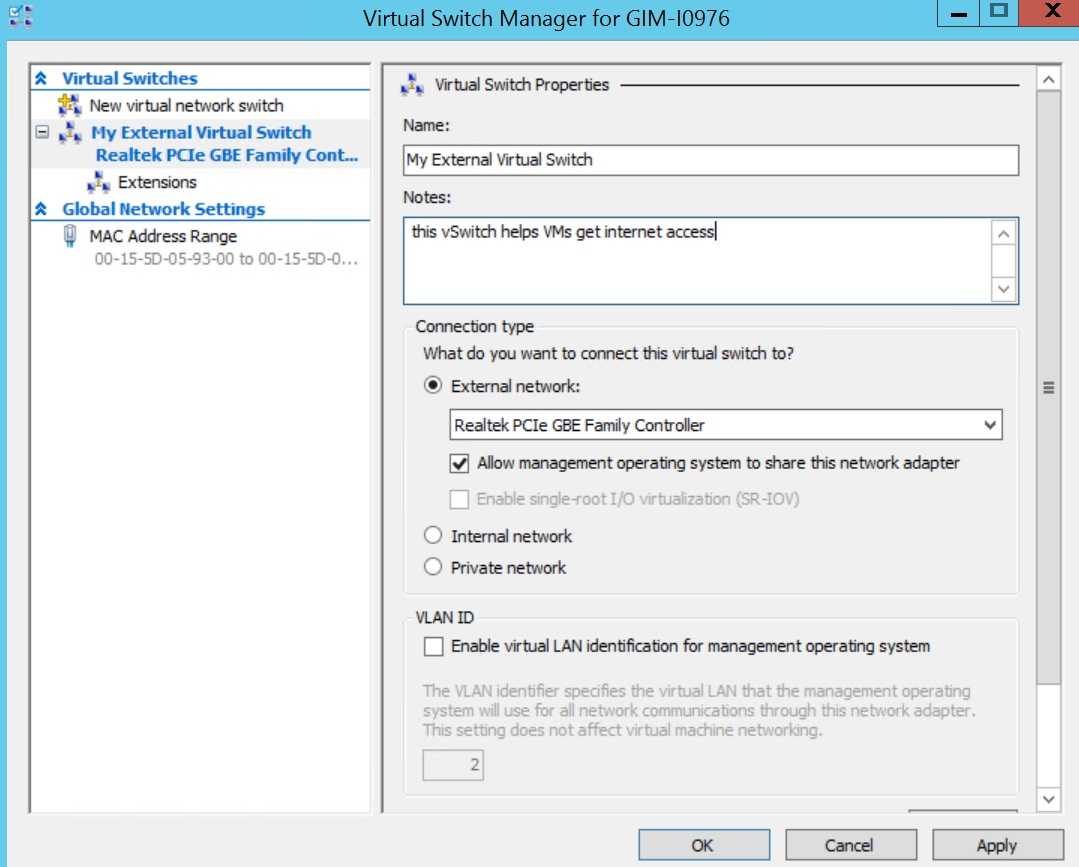The image size is (1079, 867).
Task: Collapse the My External Virtual Switch tree node
Action: coord(42,132)
